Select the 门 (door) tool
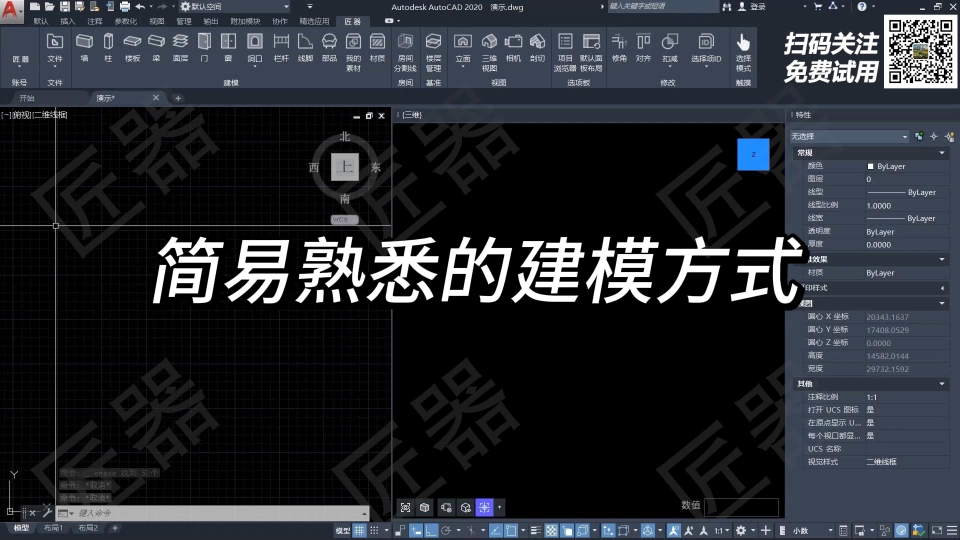The width and height of the screenshot is (960, 540). 204,48
